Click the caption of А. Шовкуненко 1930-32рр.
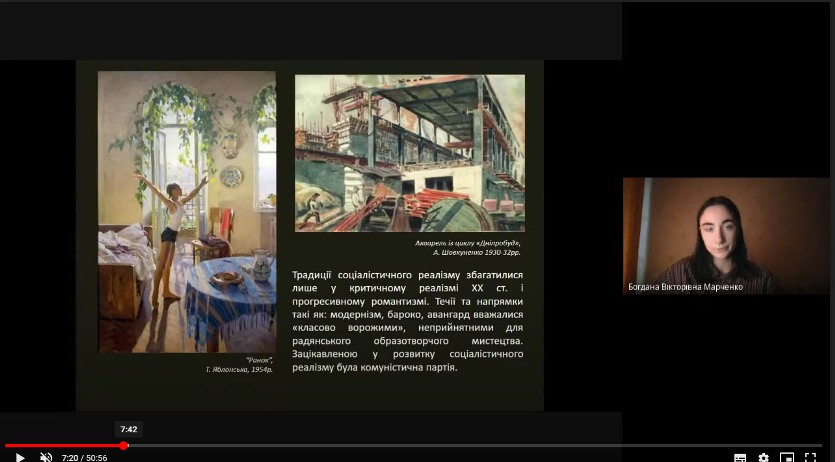This screenshot has height=462, width=835. [468, 248]
